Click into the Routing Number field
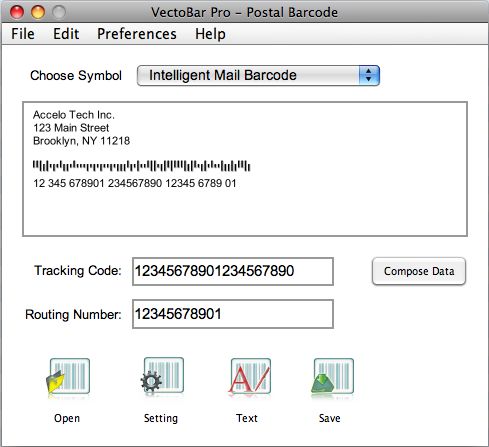The height and width of the screenshot is (447, 489). (x=233, y=314)
